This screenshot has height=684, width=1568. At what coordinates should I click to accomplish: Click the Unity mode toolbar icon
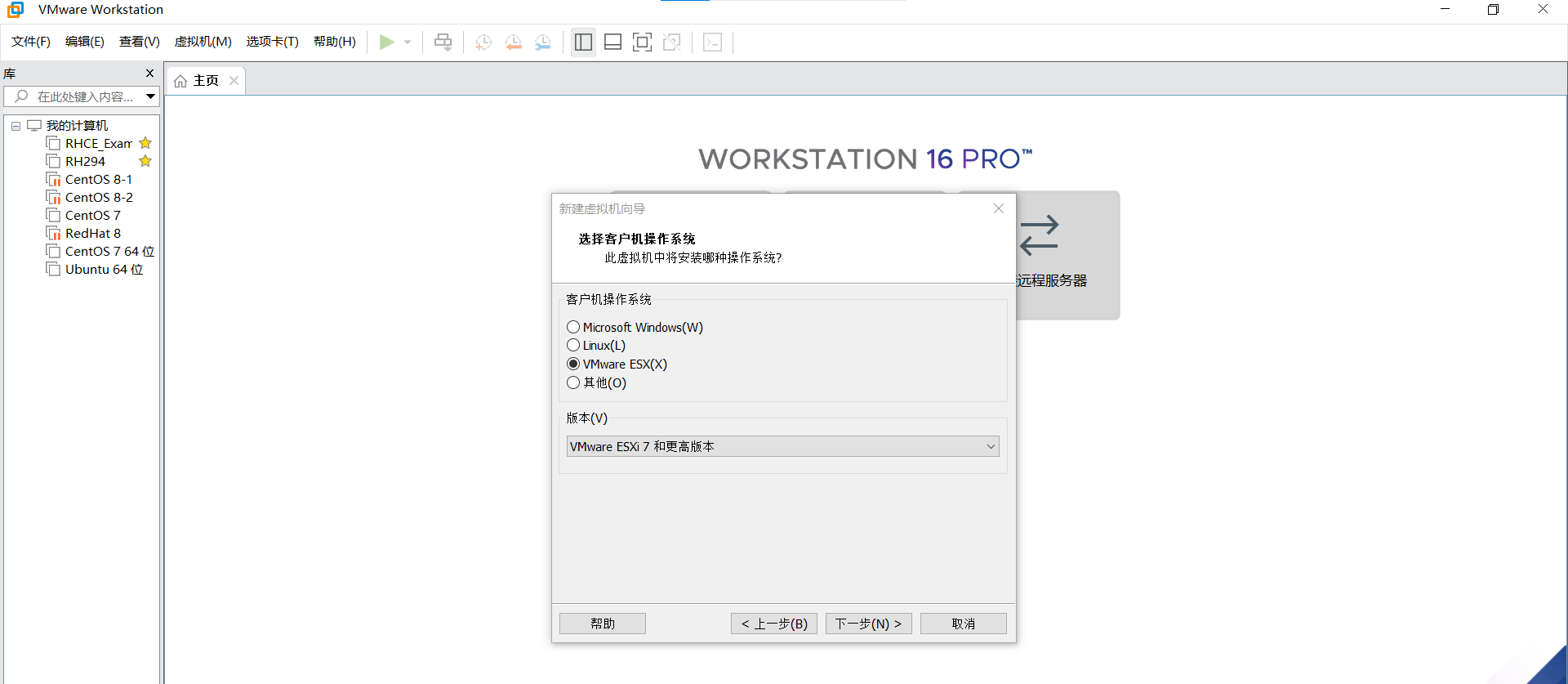672,42
